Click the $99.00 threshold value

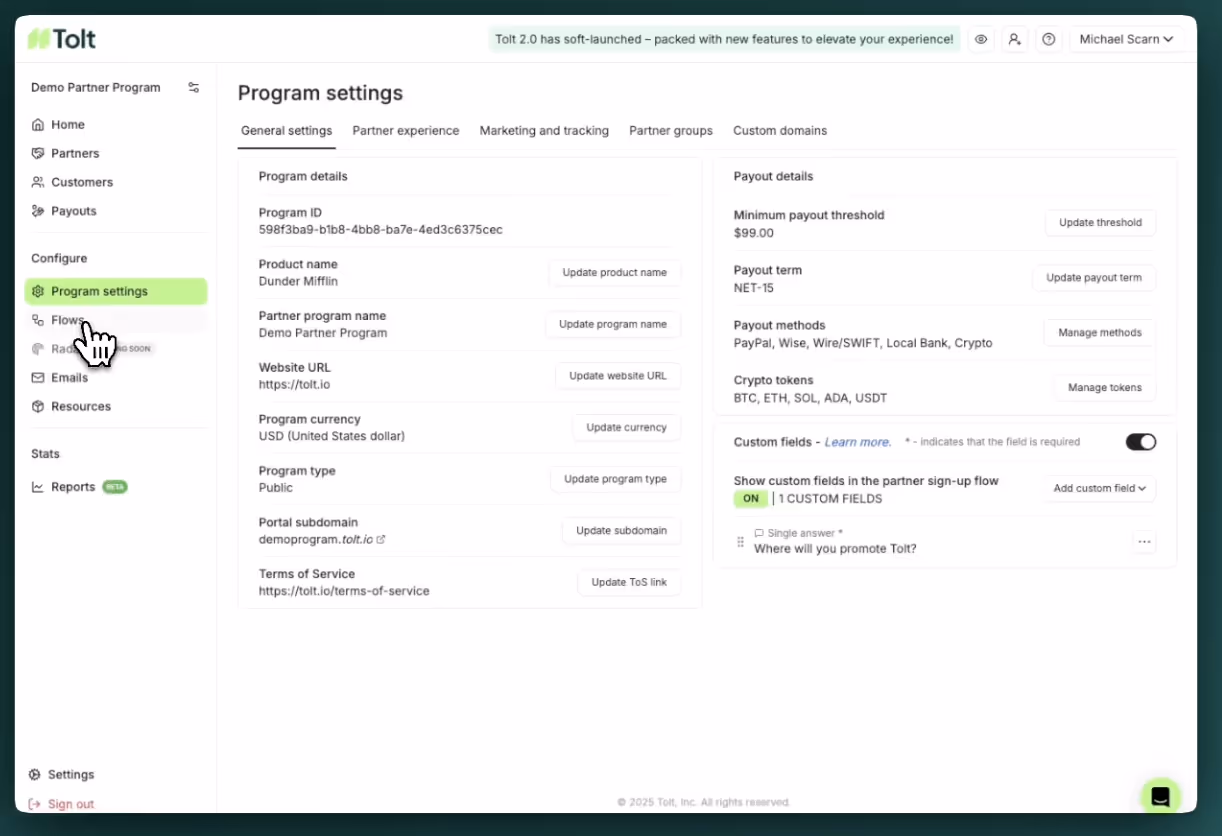[x=754, y=233]
